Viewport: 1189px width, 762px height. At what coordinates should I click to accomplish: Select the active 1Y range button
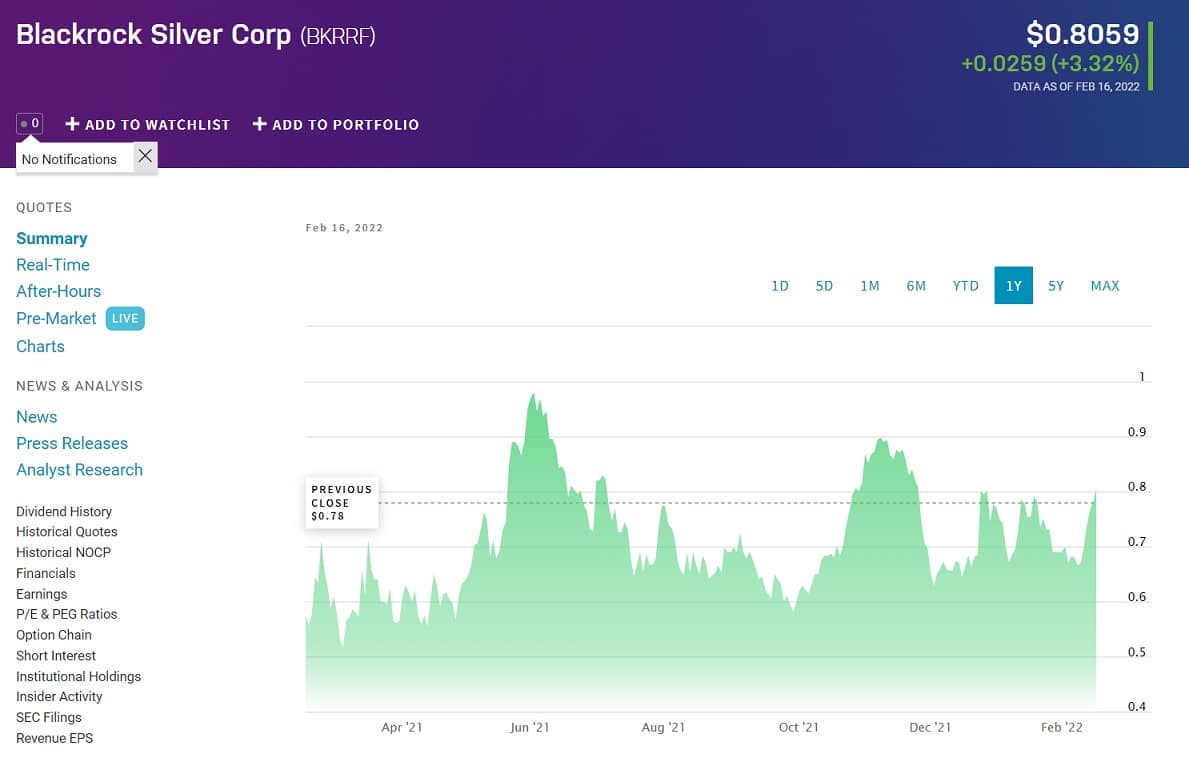[x=1013, y=285]
